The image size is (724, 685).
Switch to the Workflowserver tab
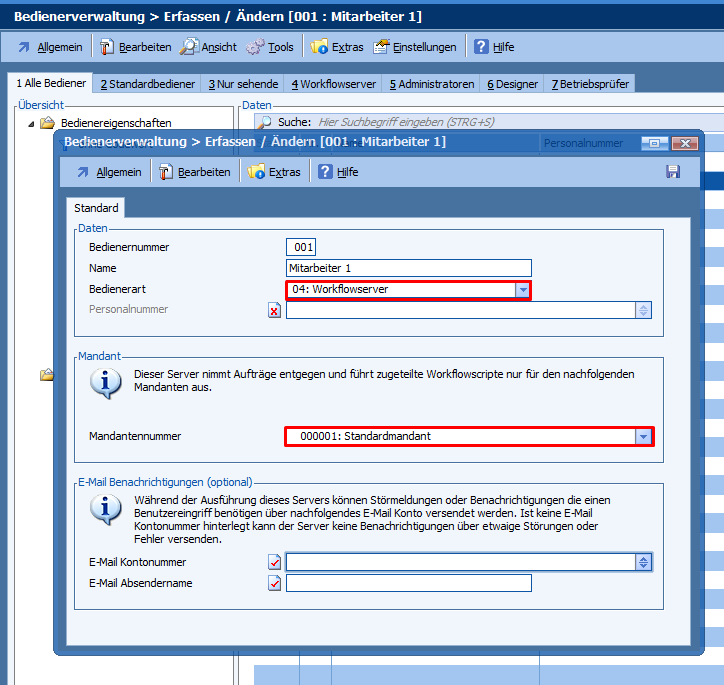click(x=332, y=84)
